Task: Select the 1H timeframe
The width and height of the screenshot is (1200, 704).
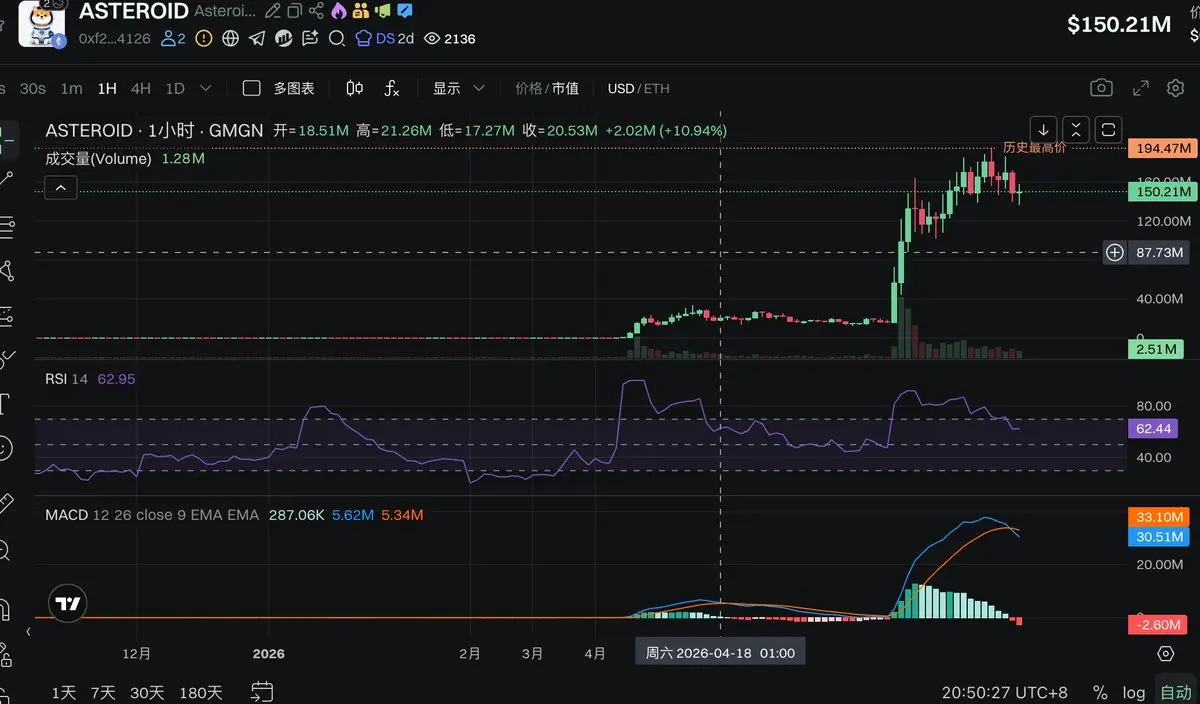Action: click(107, 88)
